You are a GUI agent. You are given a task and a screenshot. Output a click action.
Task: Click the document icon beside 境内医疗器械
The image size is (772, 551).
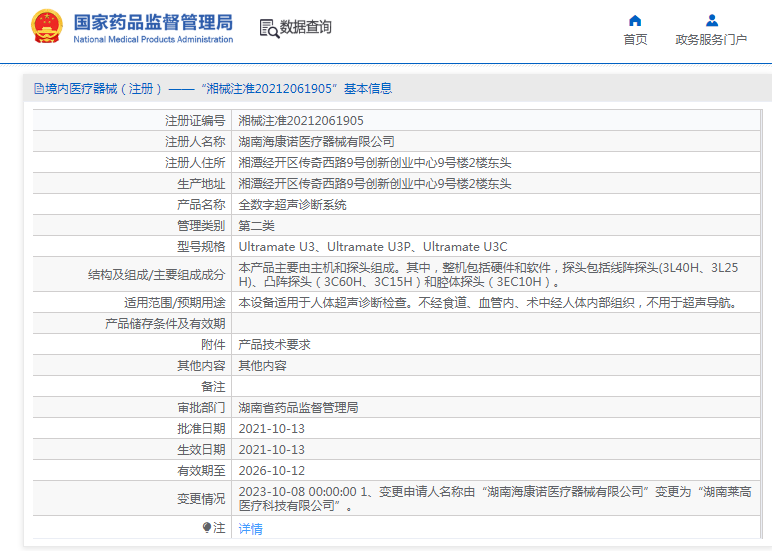(38, 89)
